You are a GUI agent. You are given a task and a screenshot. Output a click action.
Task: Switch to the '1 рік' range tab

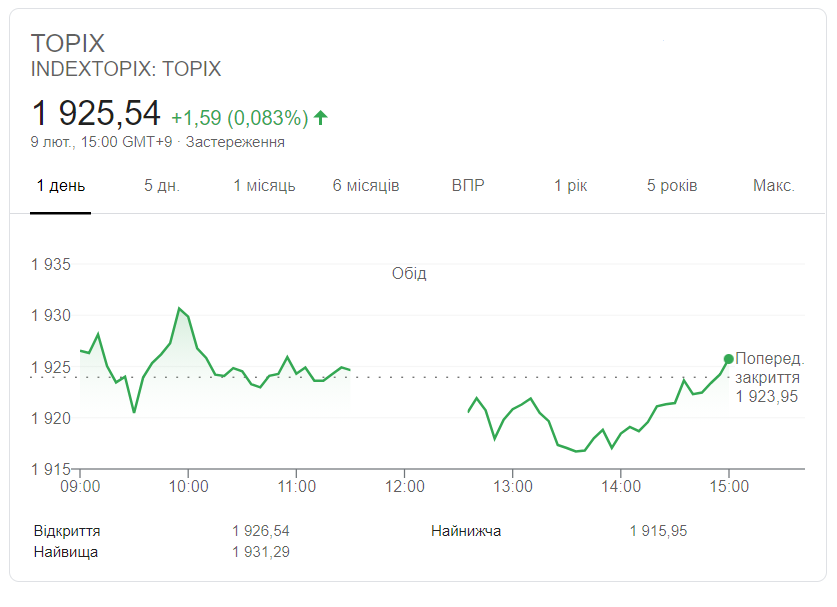[570, 186]
